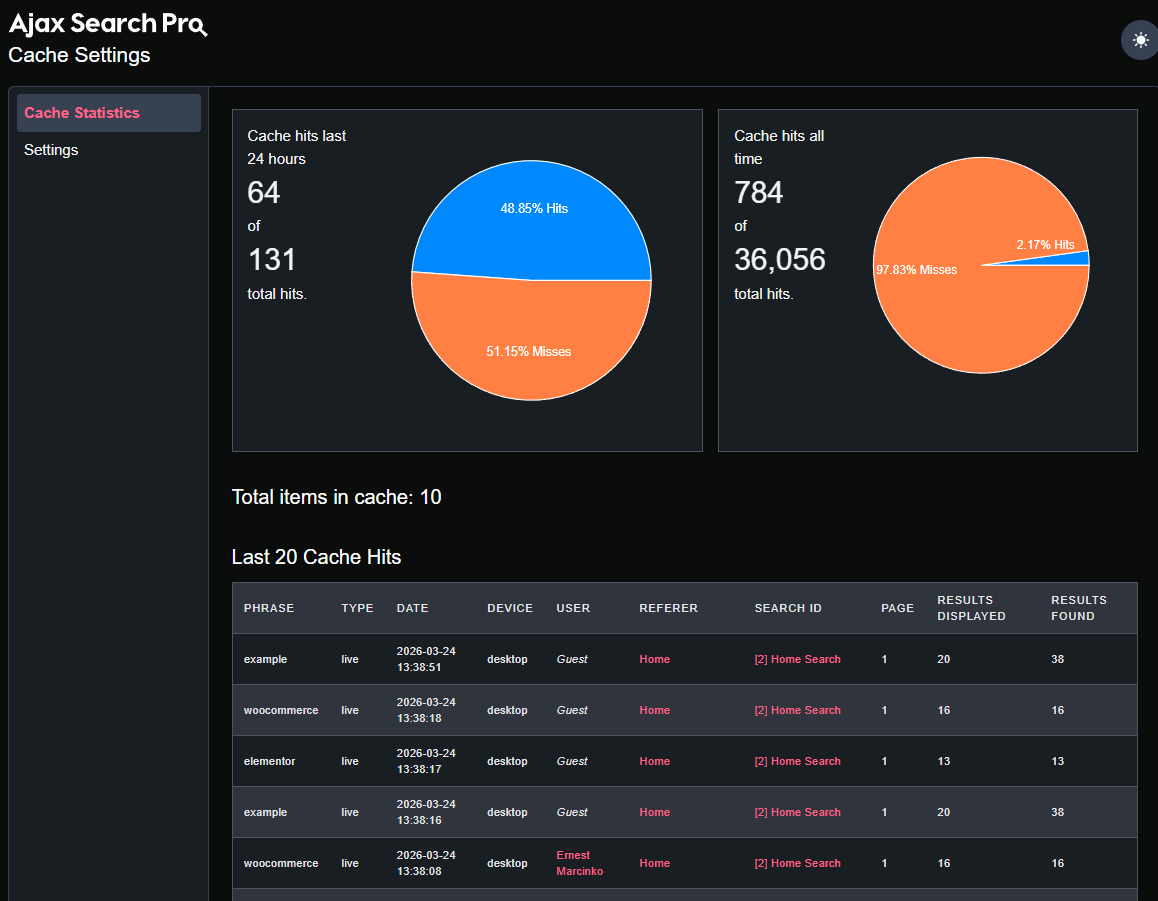Image resolution: width=1158 pixels, height=901 pixels.
Task: Click the Ajax Search Pro logo
Action: pos(107,24)
